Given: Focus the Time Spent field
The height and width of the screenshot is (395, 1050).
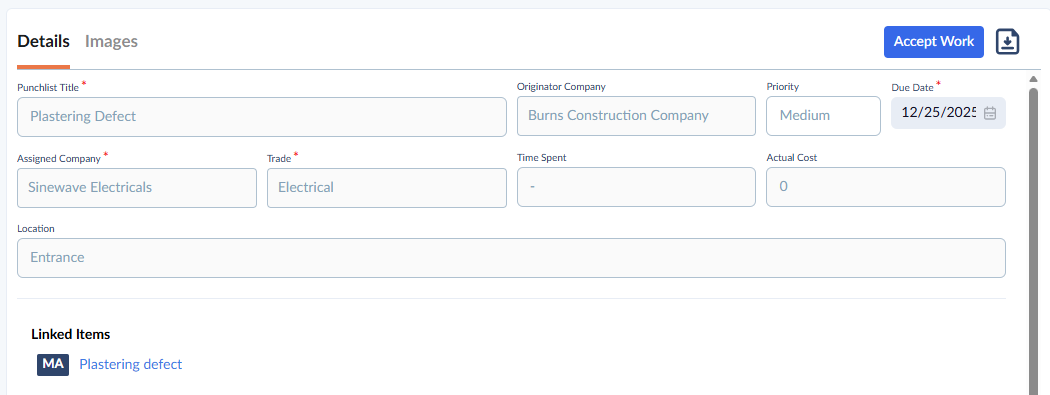Looking at the screenshot, I should tap(636, 187).
